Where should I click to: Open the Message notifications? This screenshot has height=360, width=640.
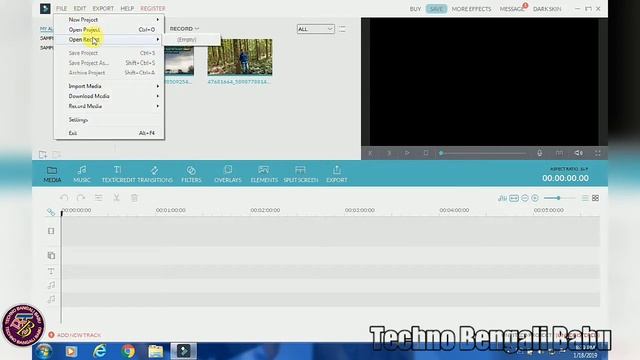tap(512, 9)
